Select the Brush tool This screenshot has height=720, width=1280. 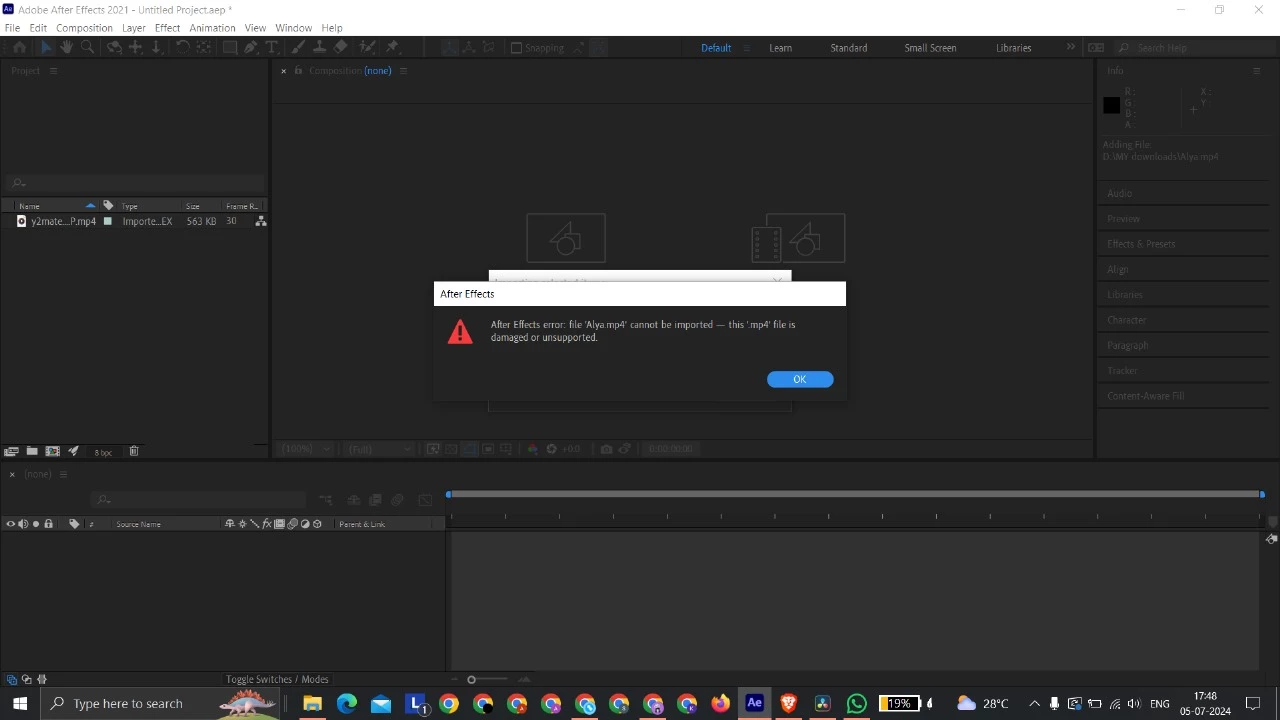point(298,47)
